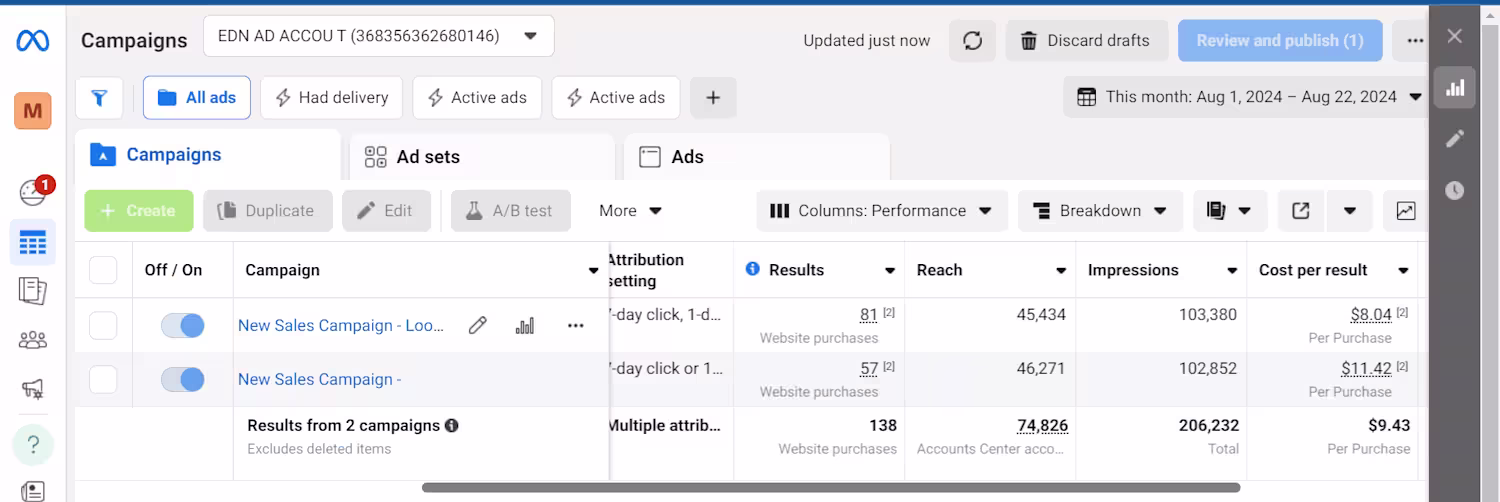Screen dimensions: 1500x502
Task: Click the horizontal table scrollbar
Action: 830,488
